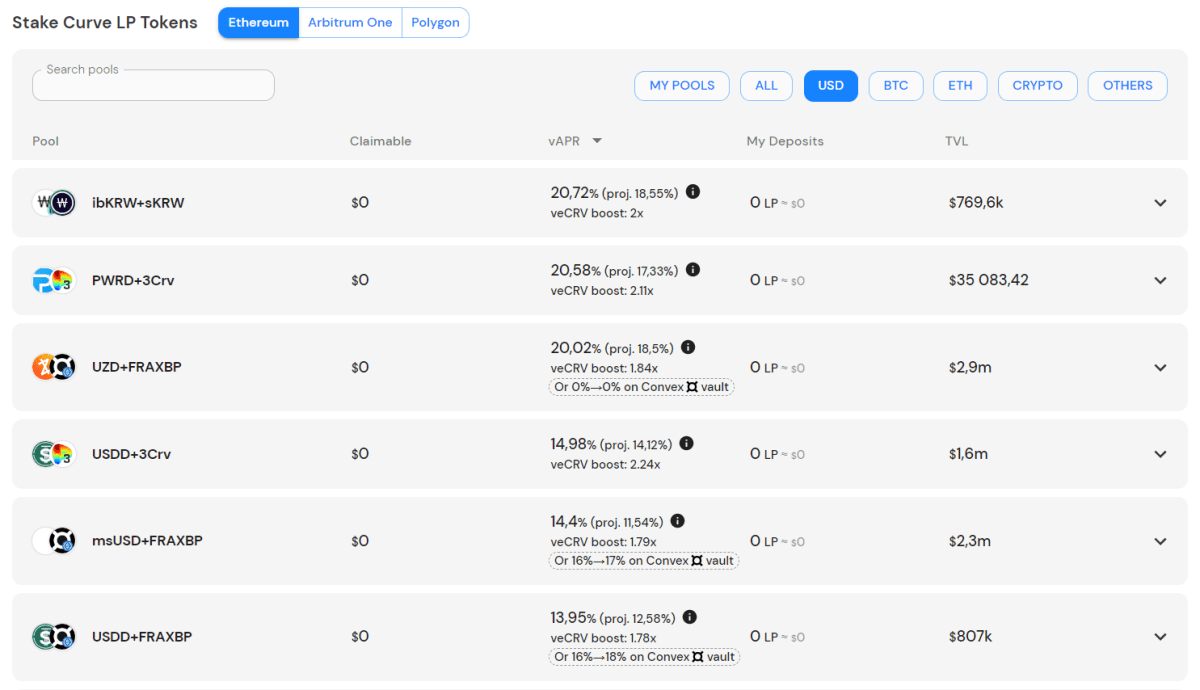Viewport: 1200px width, 690px height.
Task: Select the MY POOLS filter
Action: [x=682, y=86]
